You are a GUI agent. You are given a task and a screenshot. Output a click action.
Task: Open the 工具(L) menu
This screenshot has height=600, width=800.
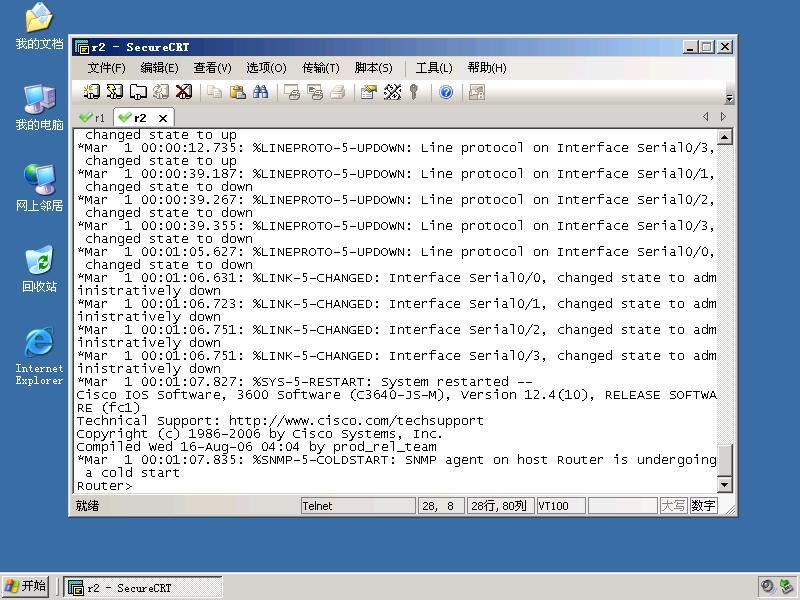coord(434,68)
